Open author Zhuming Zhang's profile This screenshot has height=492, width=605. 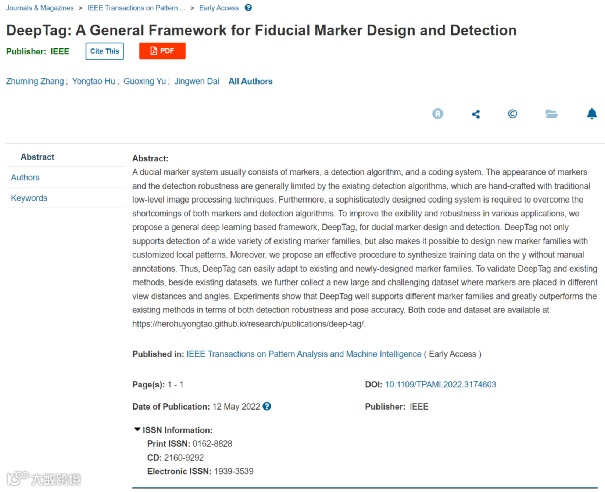click(x=36, y=81)
